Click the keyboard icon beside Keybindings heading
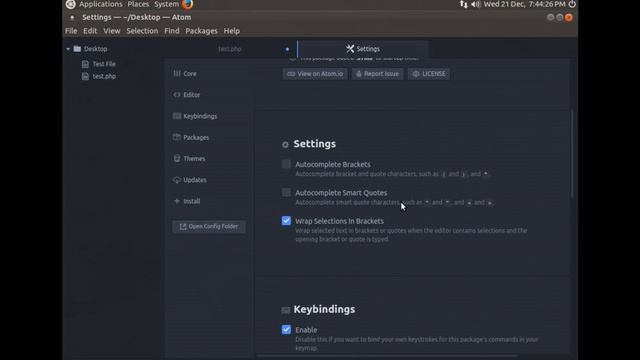 (286, 310)
